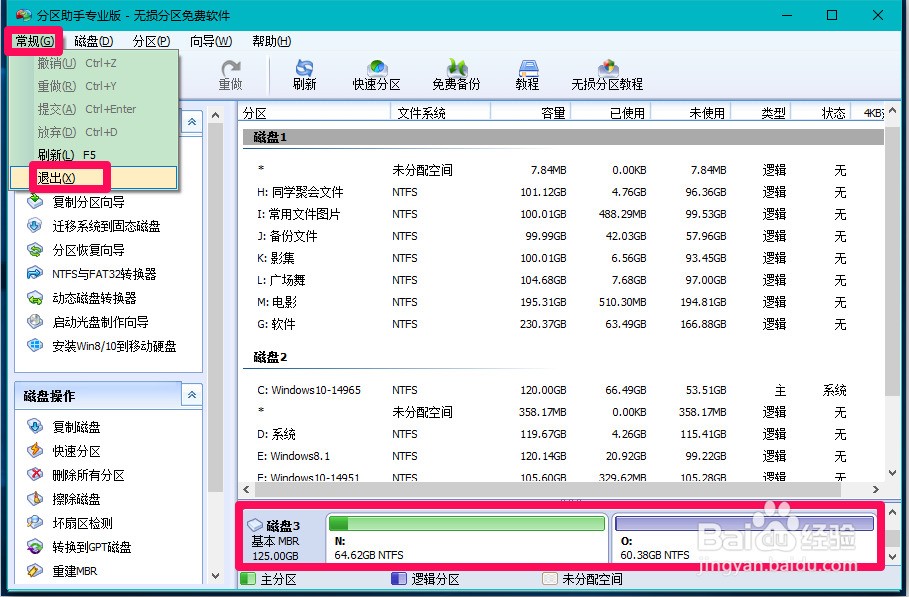This screenshot has height=597, width=909.
Task: Click the green 主分区 legend swatch
Action: 249,578
